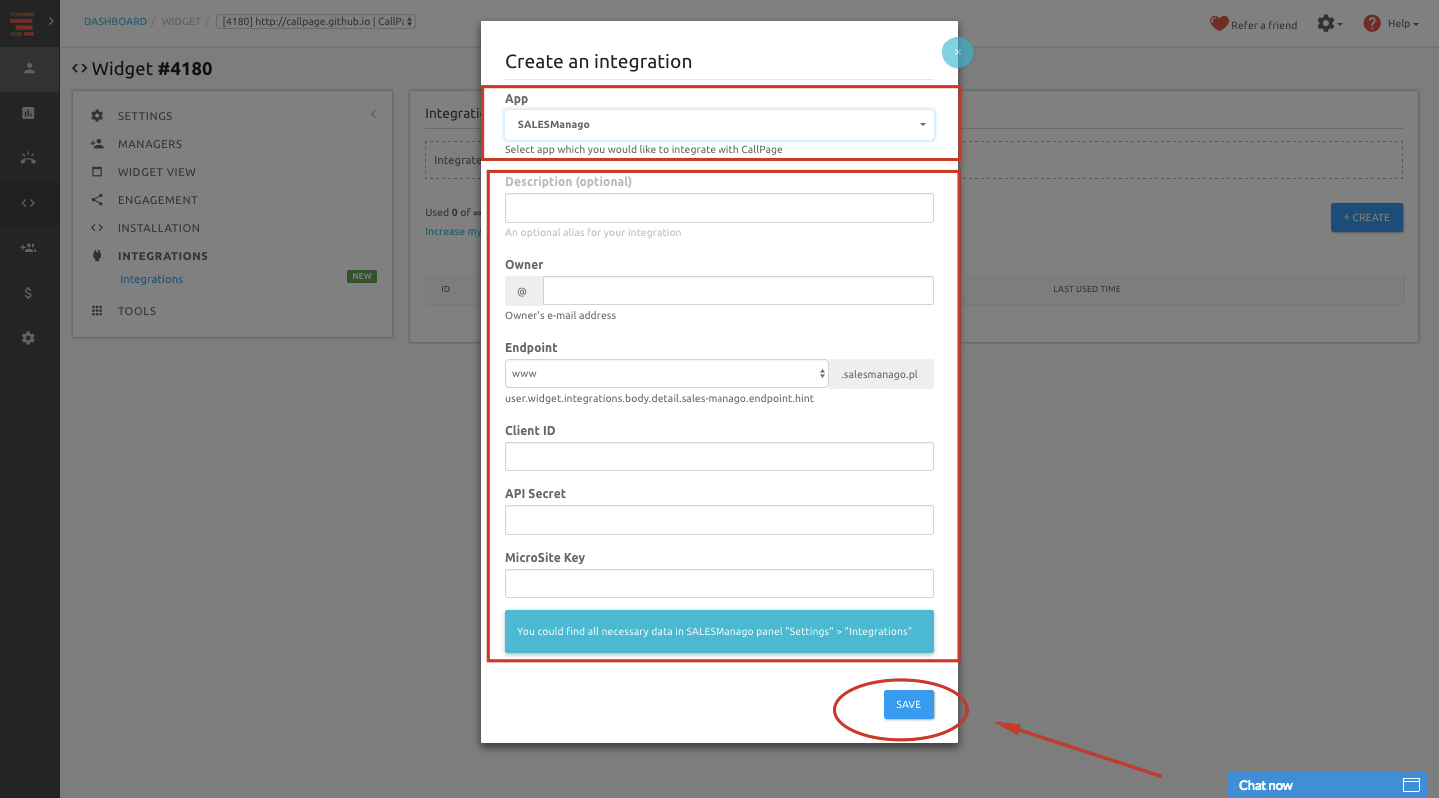Image resolution: width=1439 pixels, height=798 pixels.
Task: Open the calls phone sidebar icon
Action: click(x=29, y=158)
